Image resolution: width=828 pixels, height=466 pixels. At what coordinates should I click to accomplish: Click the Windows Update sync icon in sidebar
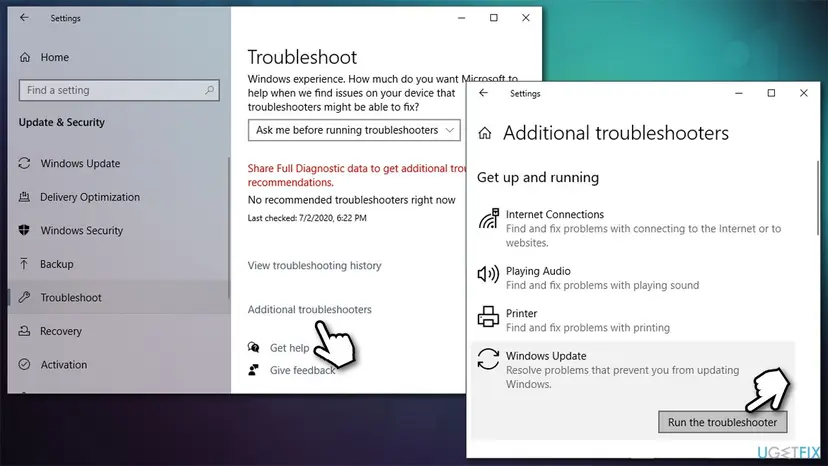coord(24,163)
